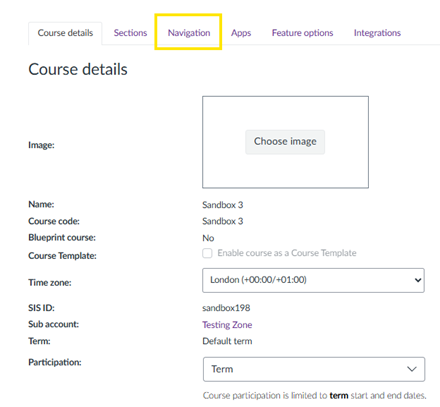Click the Default term value
Viewport: 440px width, 407px height.
[227, 341]
